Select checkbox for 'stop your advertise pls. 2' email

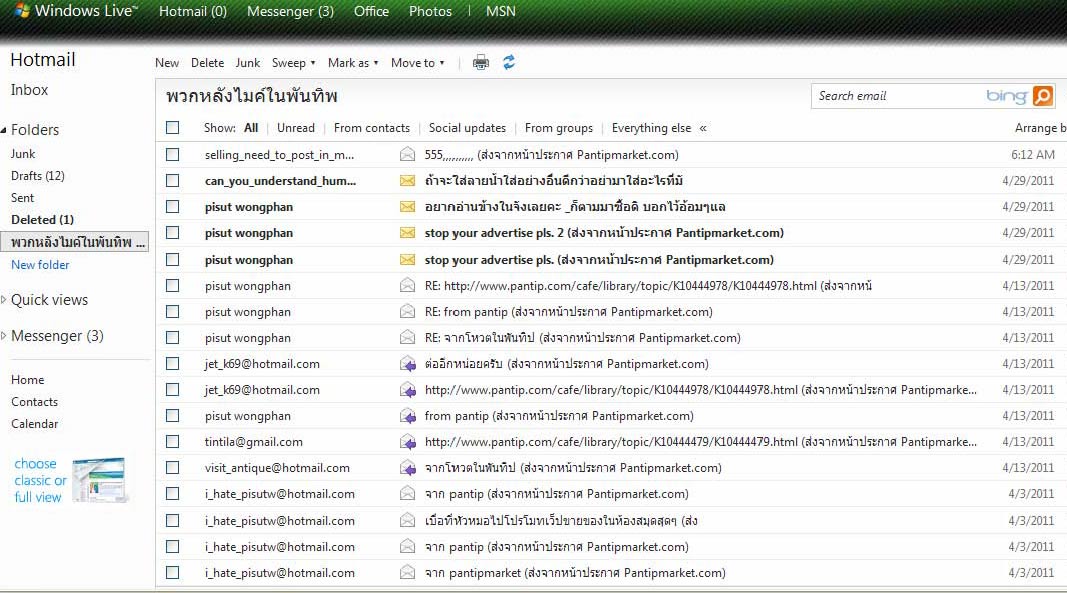coord(173,233)
